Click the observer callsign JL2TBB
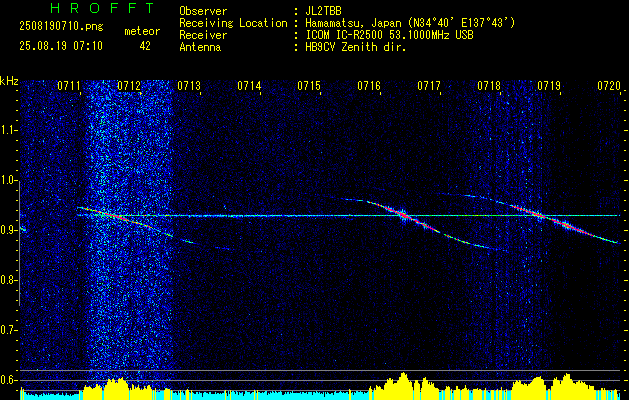 click(x=323, y=11)
